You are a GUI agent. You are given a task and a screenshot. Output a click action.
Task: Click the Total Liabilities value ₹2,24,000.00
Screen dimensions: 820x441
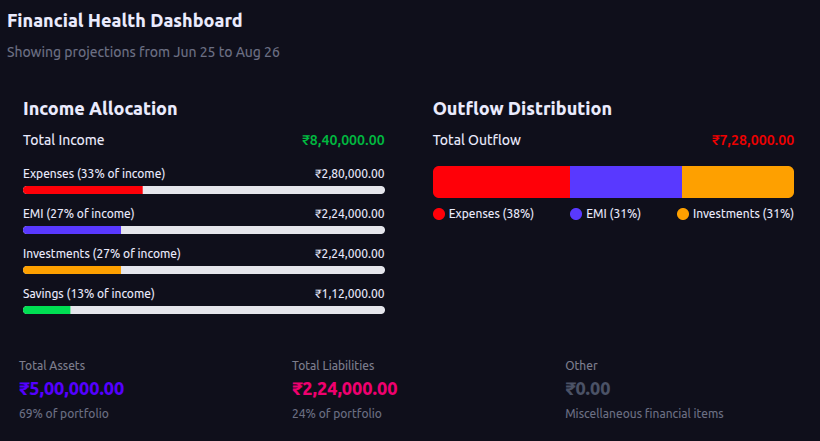pyautogui.click(x=345, y=389)
